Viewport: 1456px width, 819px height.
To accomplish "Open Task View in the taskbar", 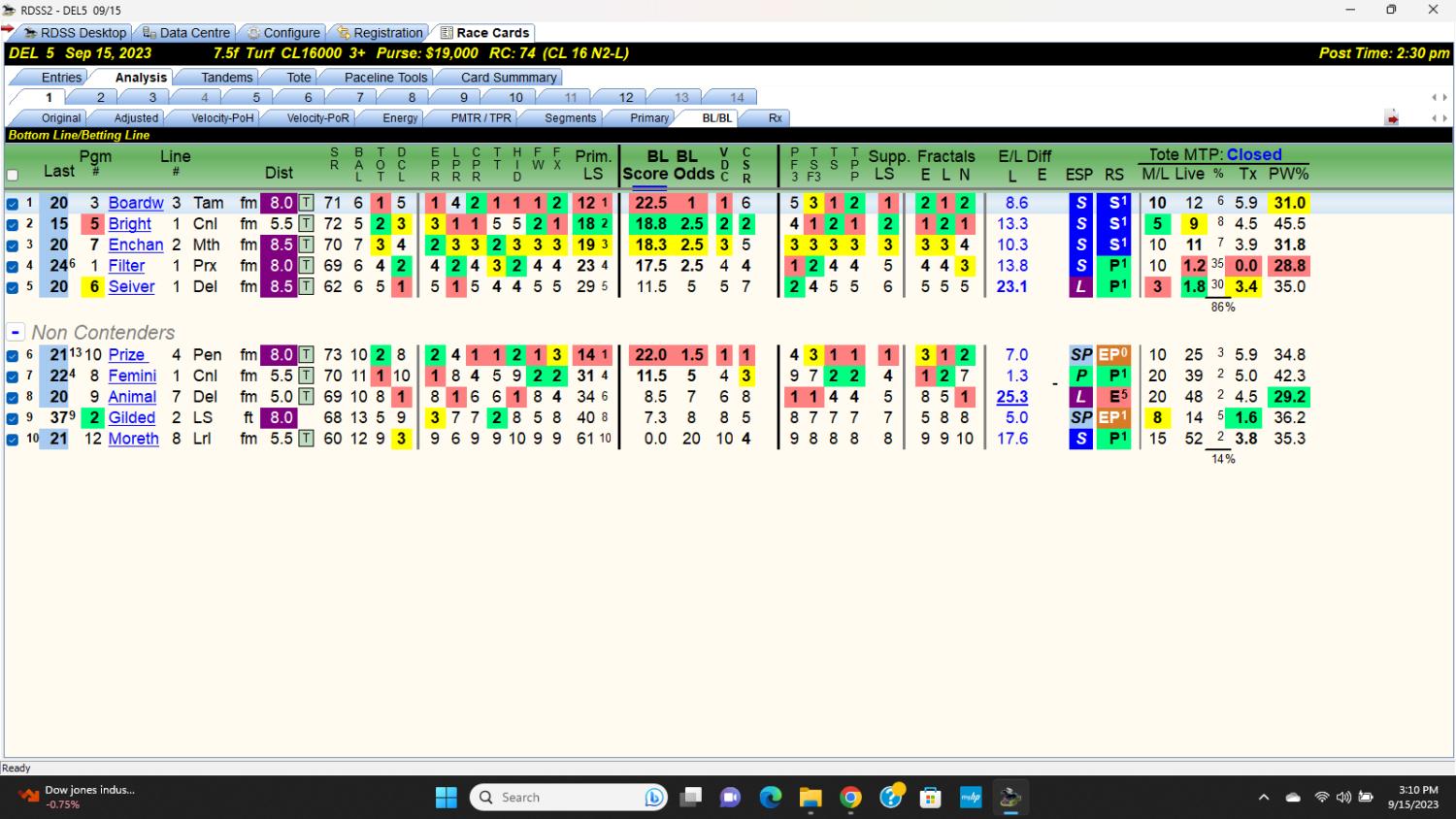I will click(x=690, y=798).
